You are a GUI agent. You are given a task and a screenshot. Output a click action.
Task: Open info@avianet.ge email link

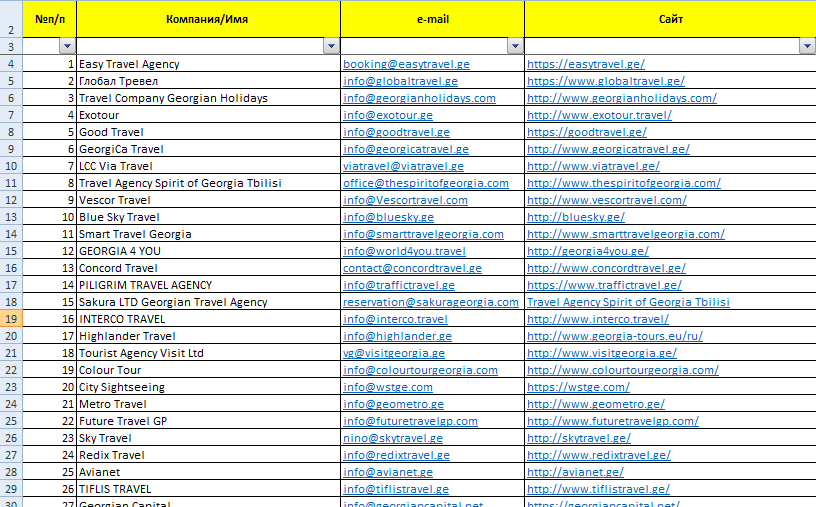(388, 472)
